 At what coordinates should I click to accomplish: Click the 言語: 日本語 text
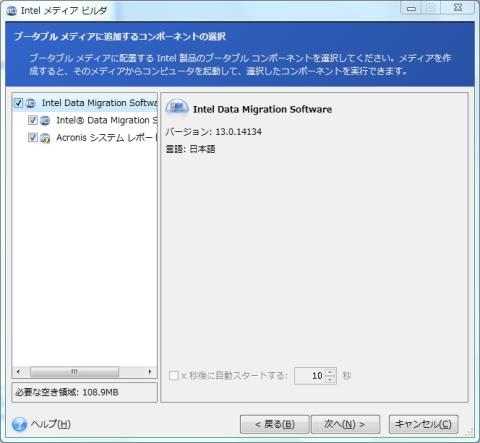click(x=190, y=149)
